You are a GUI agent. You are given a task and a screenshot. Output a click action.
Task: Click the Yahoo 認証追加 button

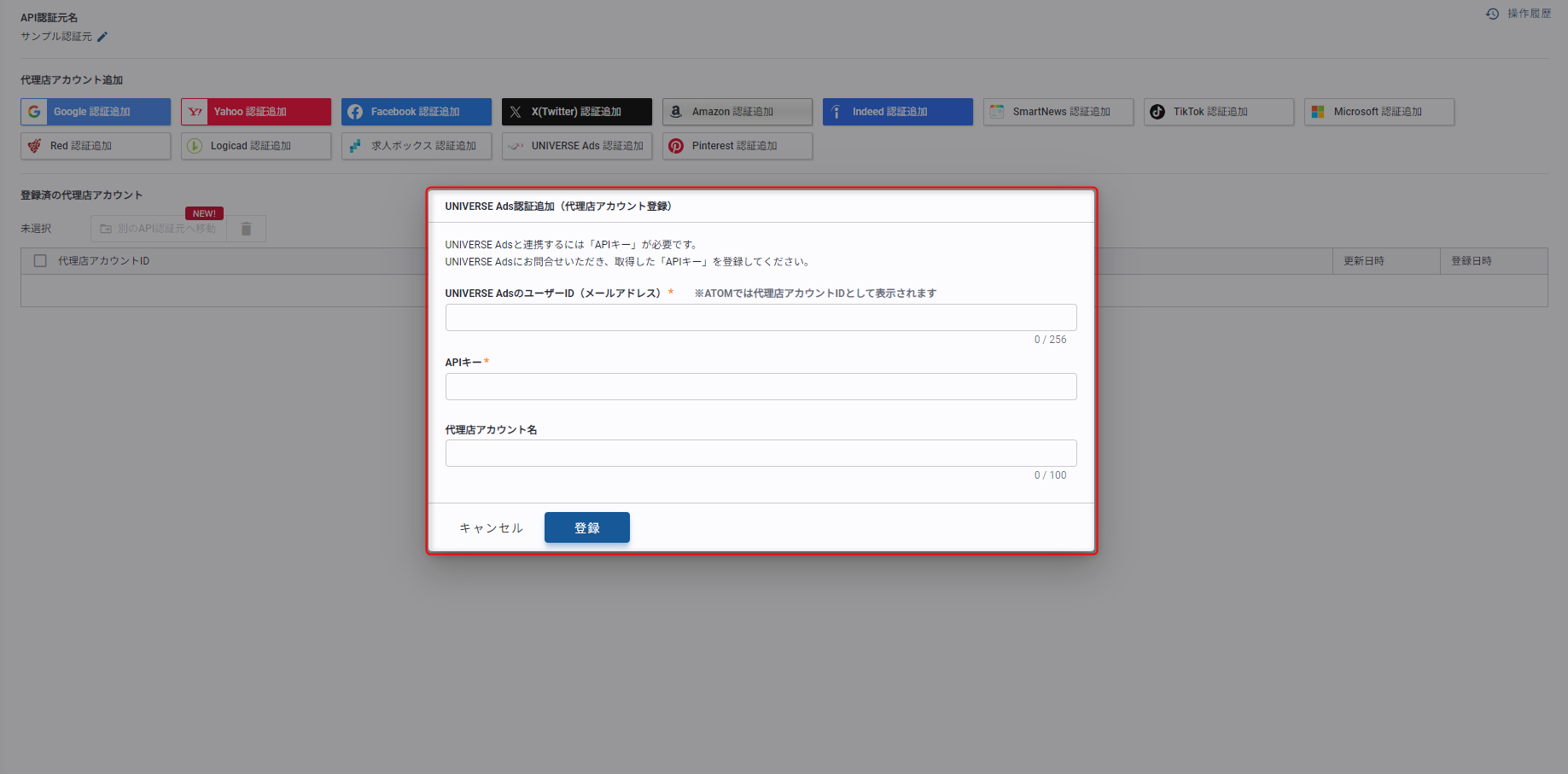pyautogui.click(x=256, y=112)
